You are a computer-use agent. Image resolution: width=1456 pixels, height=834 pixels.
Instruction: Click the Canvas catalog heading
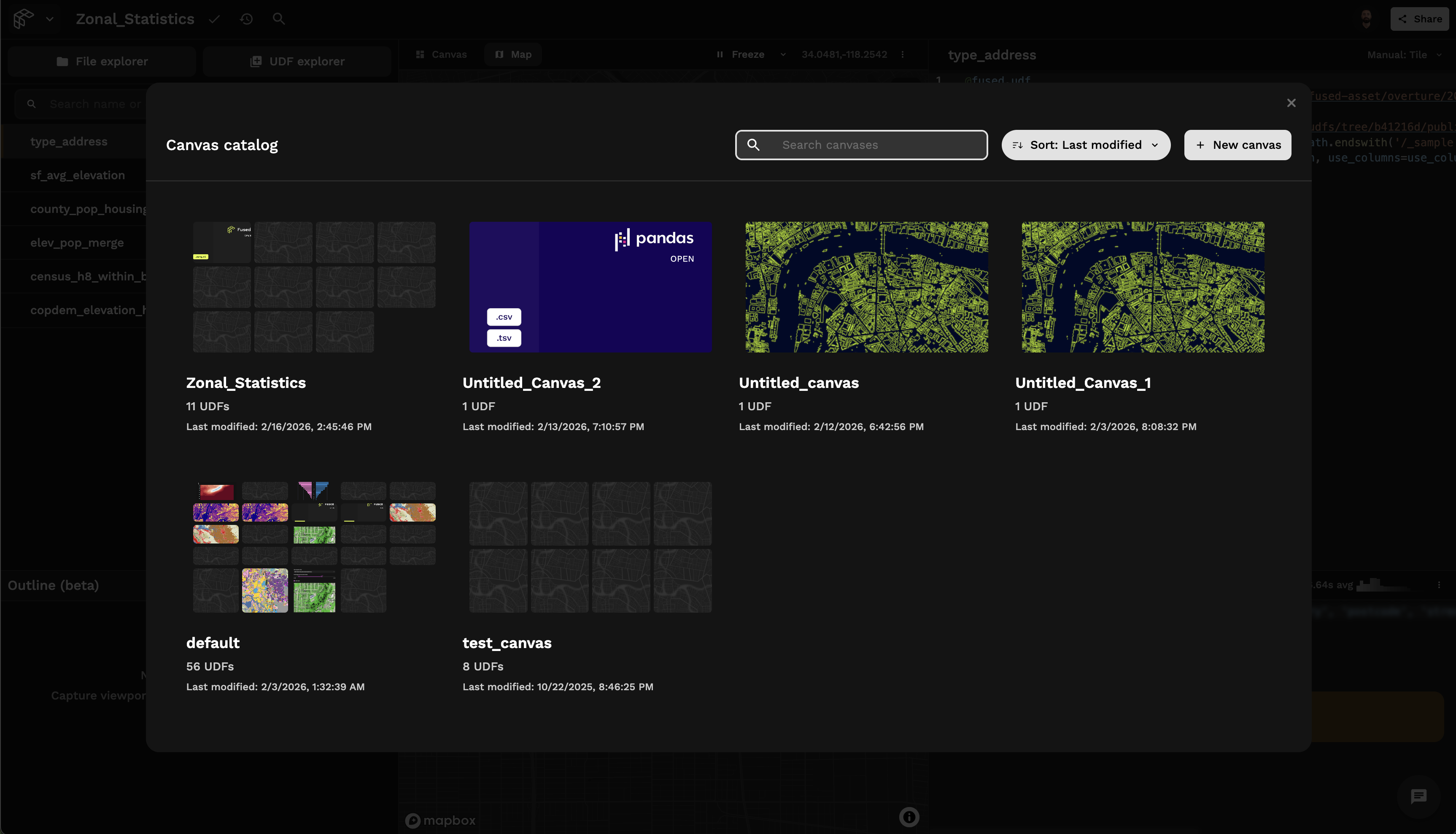[x=222, y=145]
